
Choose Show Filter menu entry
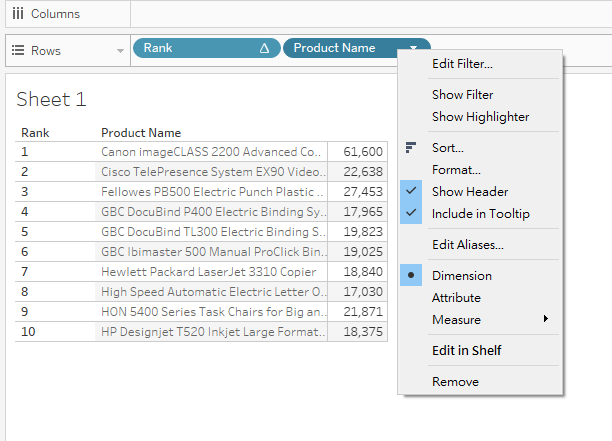pyautogui.click(x=463, y=95)
